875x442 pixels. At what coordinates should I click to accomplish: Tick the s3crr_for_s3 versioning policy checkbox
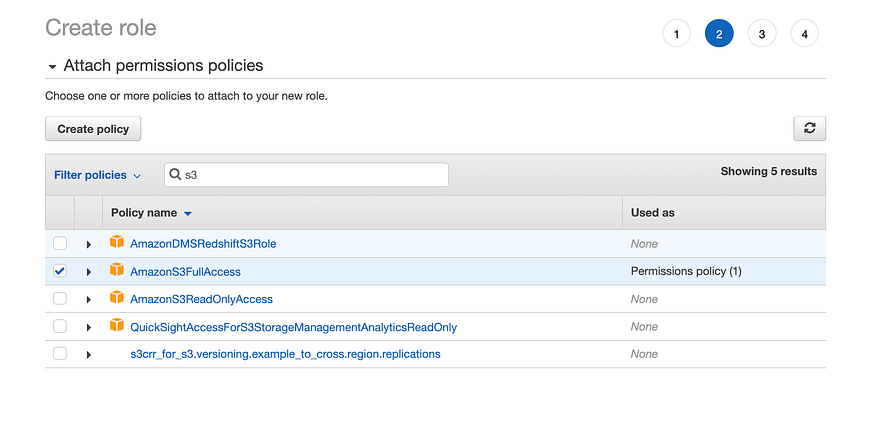click(x=60, y=354)
